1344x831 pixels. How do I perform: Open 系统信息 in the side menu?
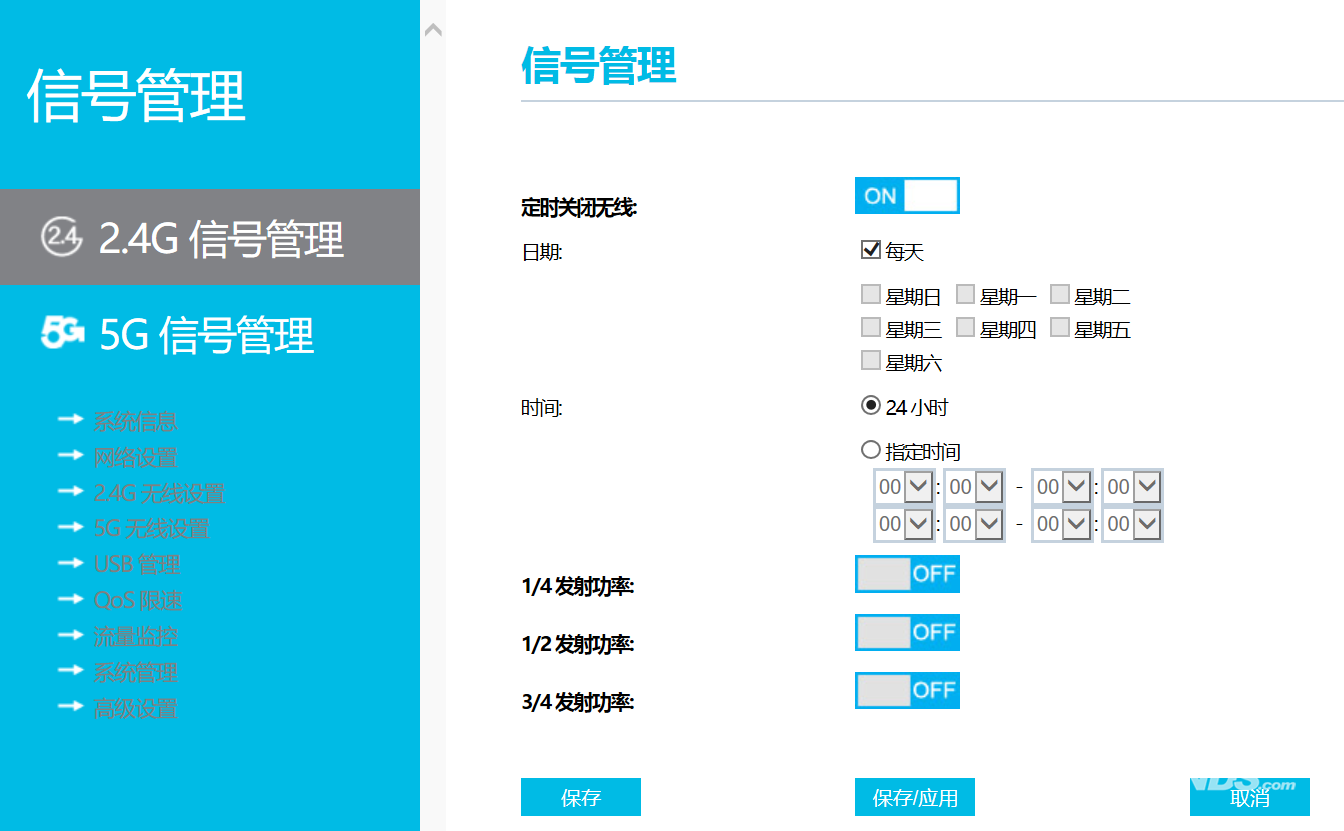tap(135, 421)
